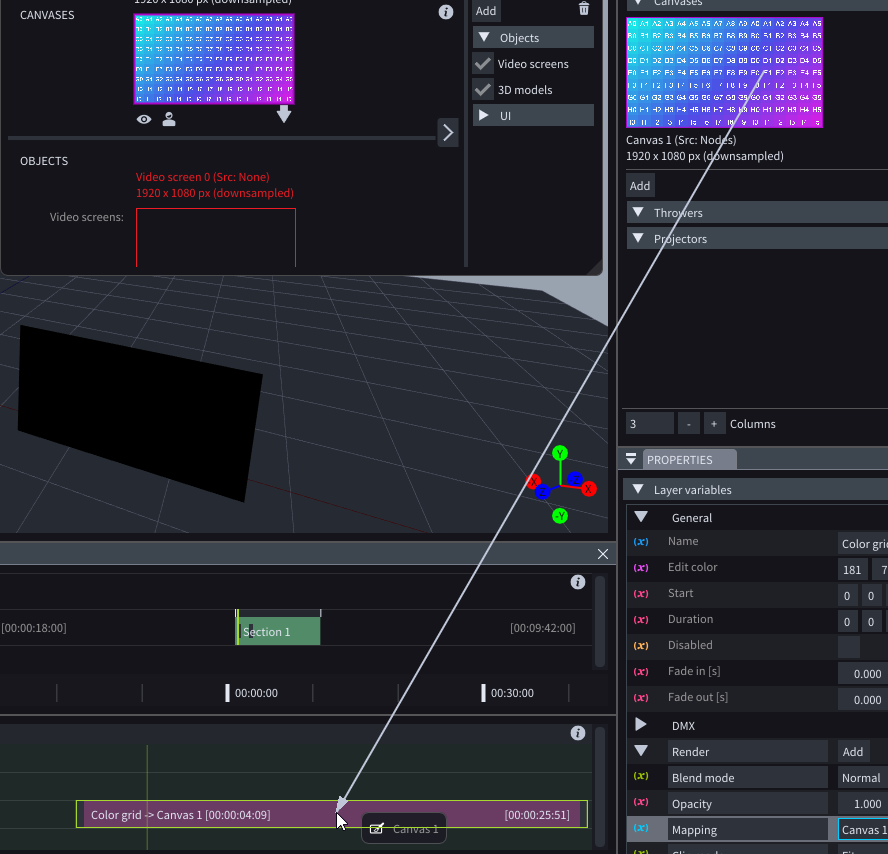Screen dimensions: 888x854
Task: Click the info icon in the sections timeline
Action: (x=577, y=582)
